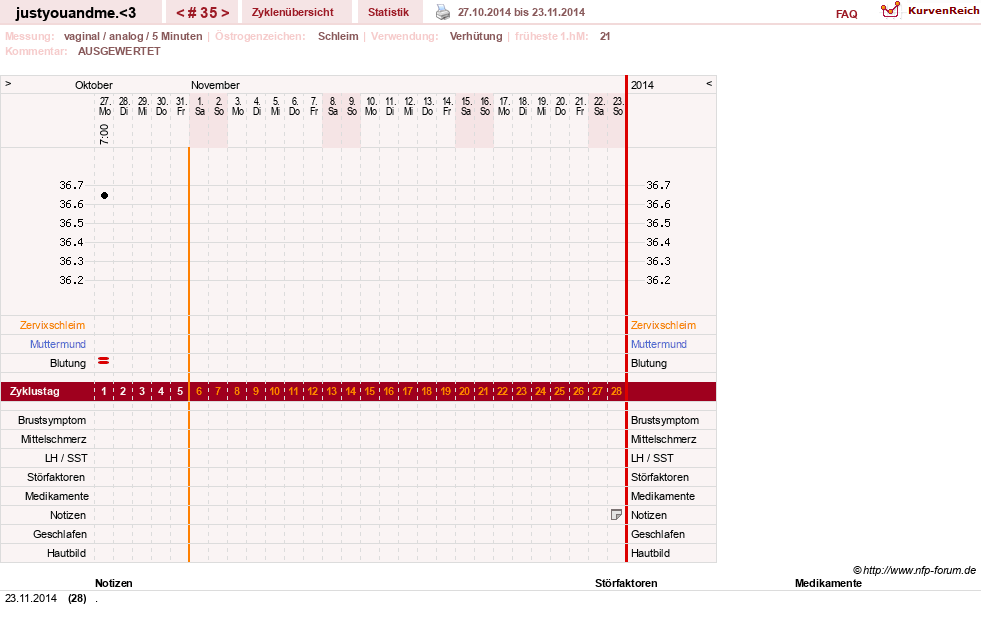
Task: Click the left '>' arrow at chart start
Action: pyautogui.click(x=8, y=83)
